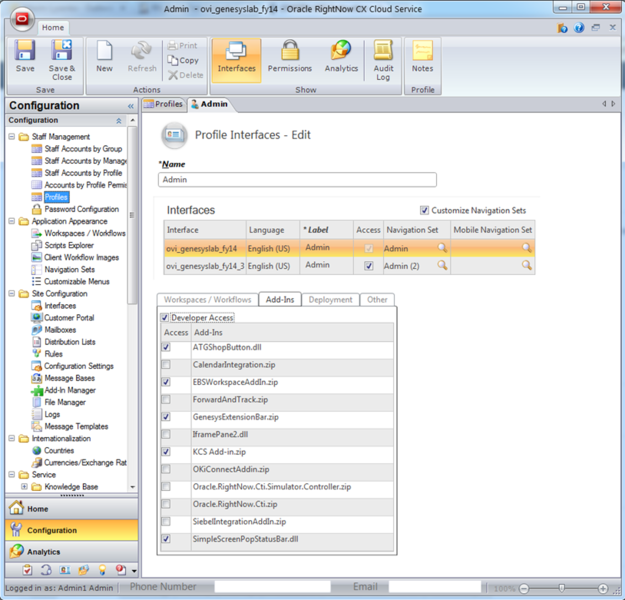This screenshot has height=600, width=625.
Task: Open the Audit Log
Action: click(x=383, y=60)
